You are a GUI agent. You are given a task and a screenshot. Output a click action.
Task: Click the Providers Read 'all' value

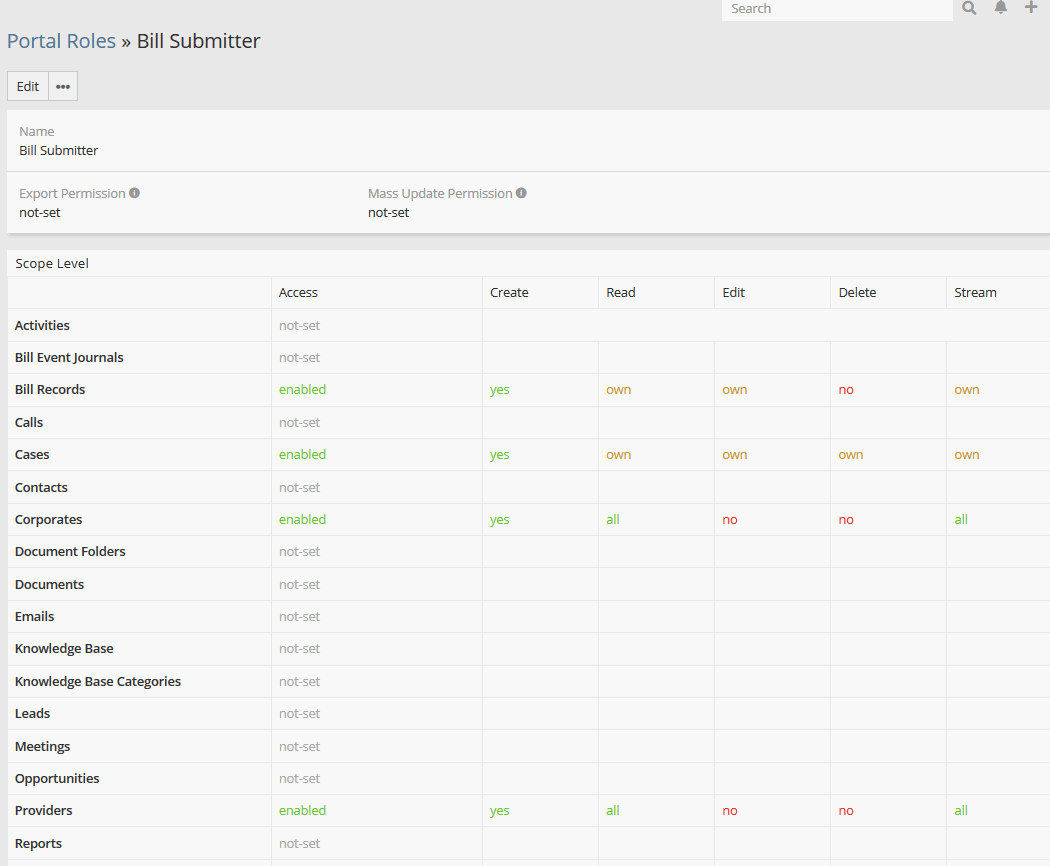pos(613,811)
